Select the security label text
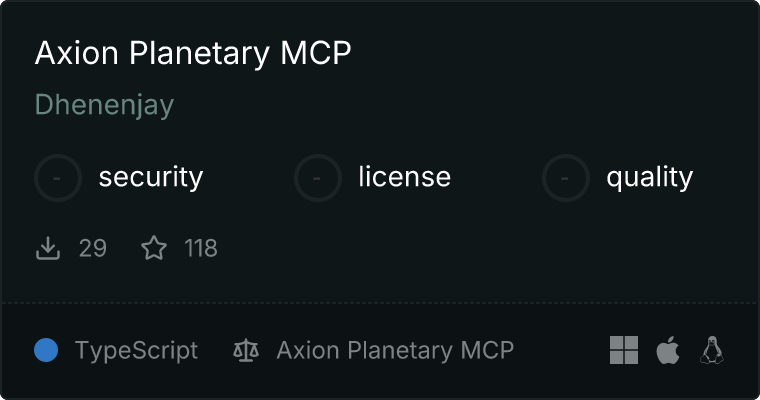The image size is (760, 400). (x=151, y=178)
